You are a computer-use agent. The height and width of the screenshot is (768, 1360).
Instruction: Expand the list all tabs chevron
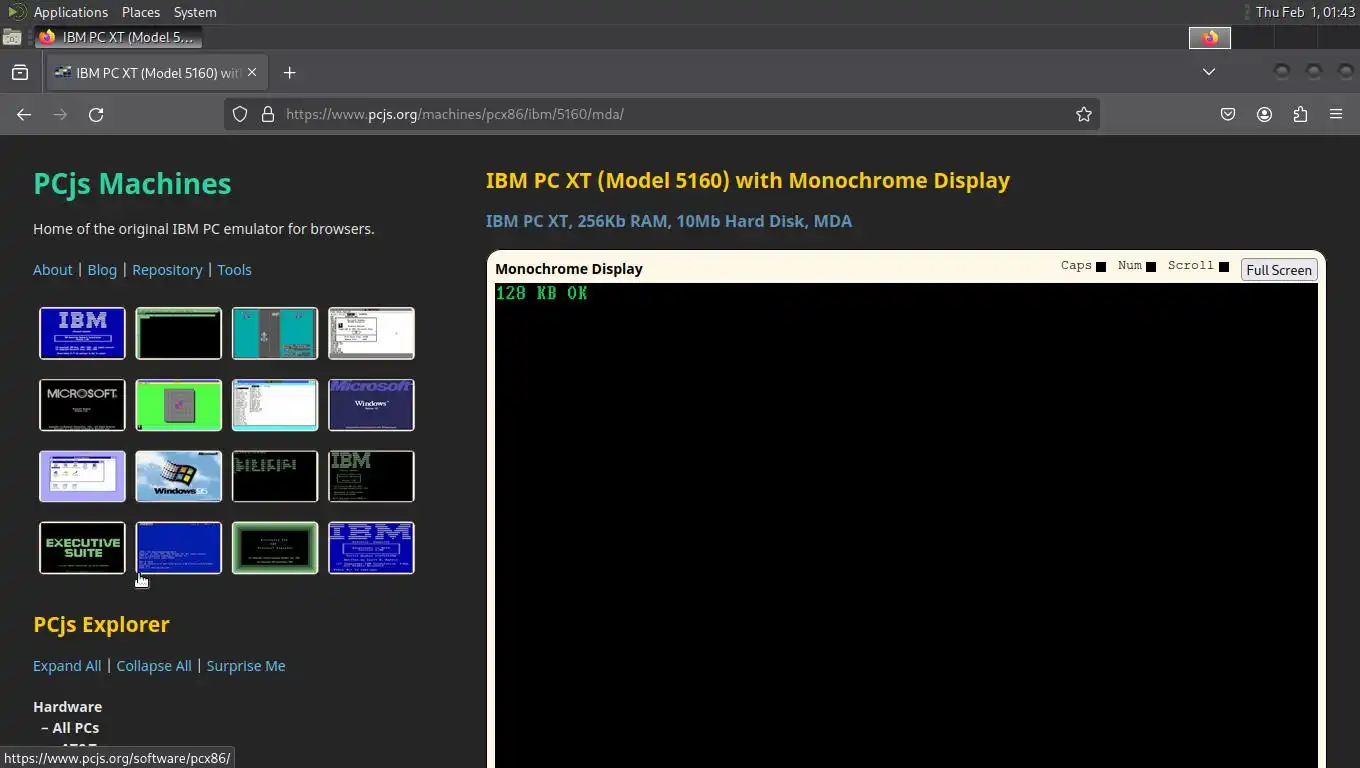tap(1208, 72)
